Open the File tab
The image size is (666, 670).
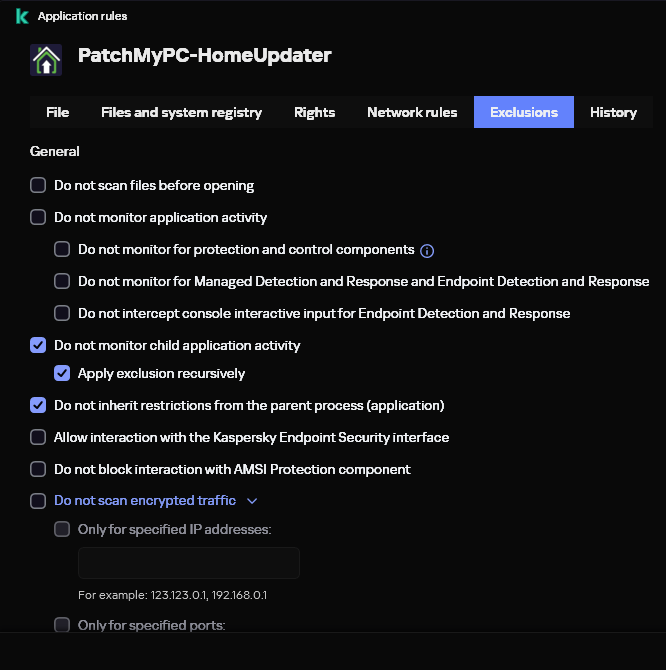(58, 112)
